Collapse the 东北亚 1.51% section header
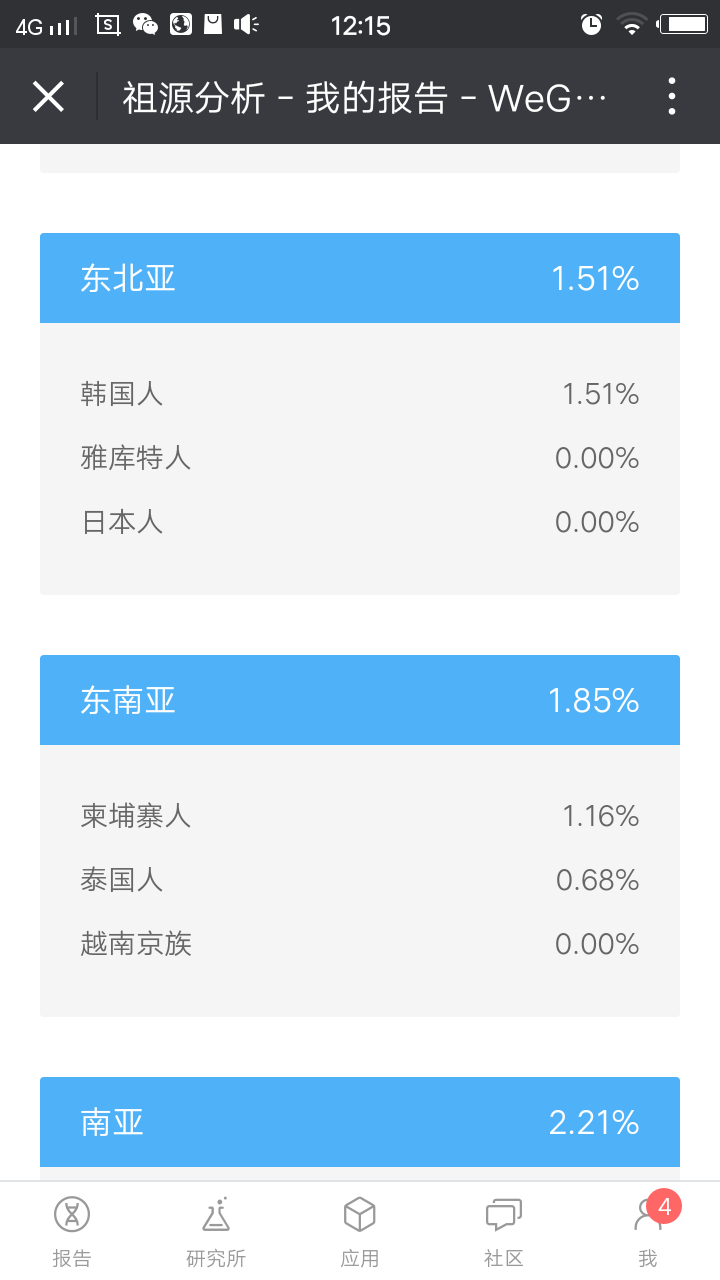Screen dimensions: 720x1280 click(x=360, y=278)
